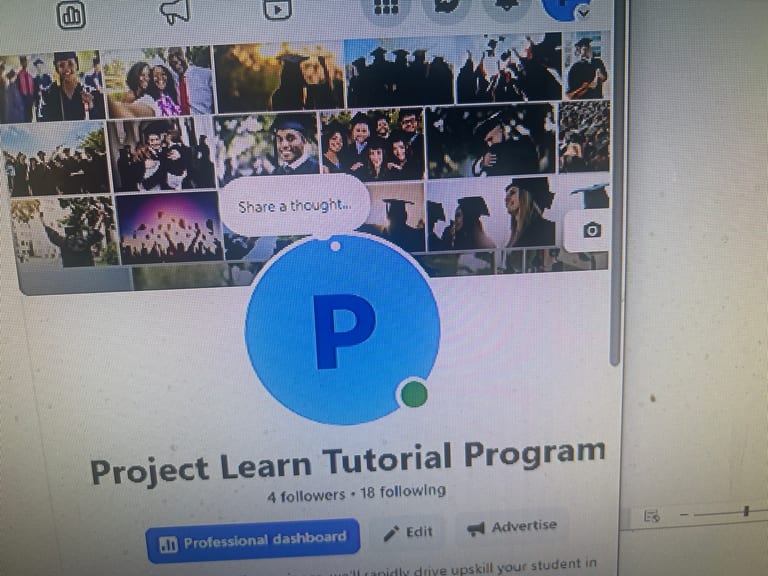Screen dimensions: 768x576
Task: Open the '18 following' link
Action: [x=403, y=491]
